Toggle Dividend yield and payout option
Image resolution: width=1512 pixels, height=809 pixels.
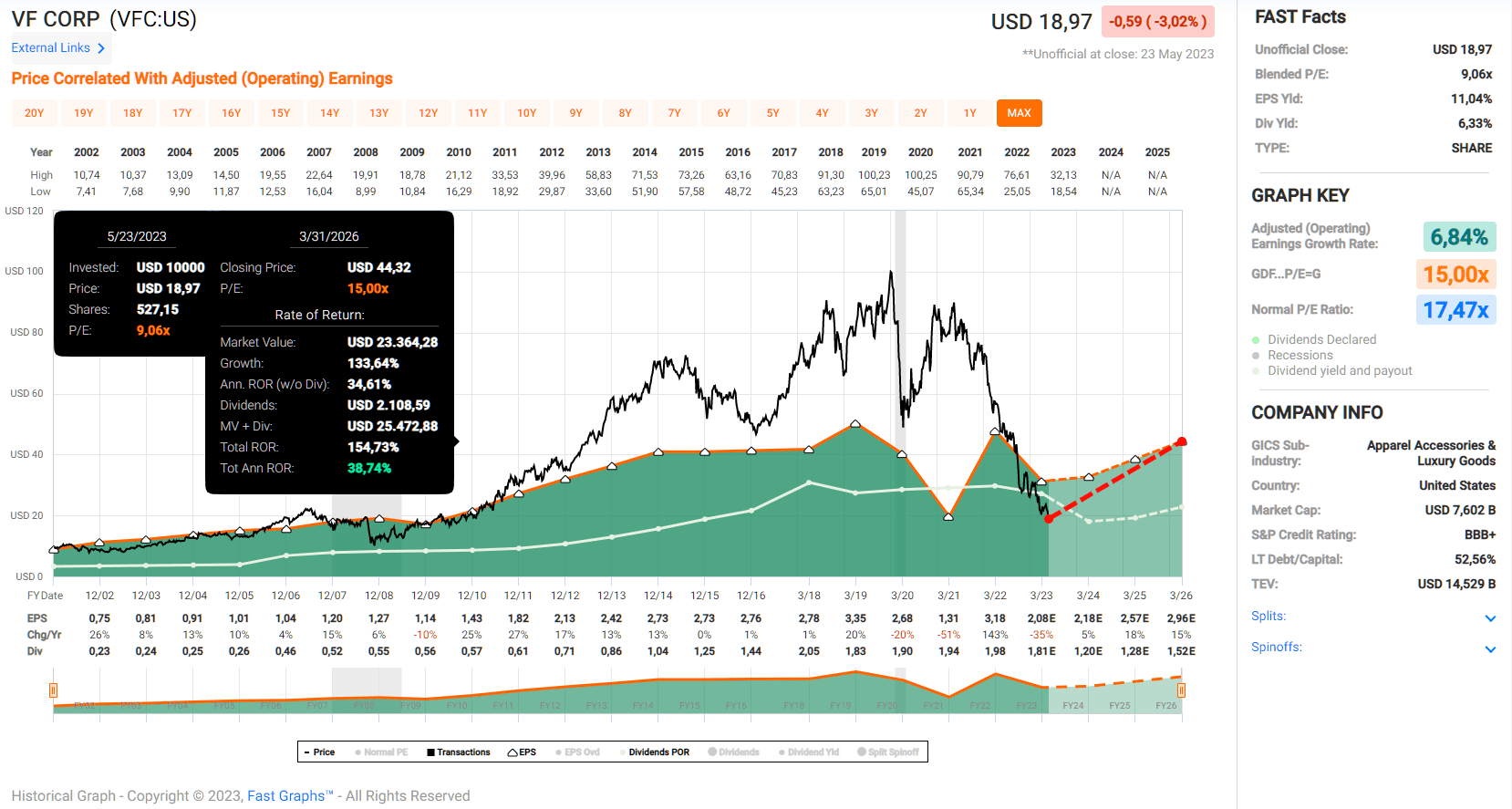coord(1332,370)
